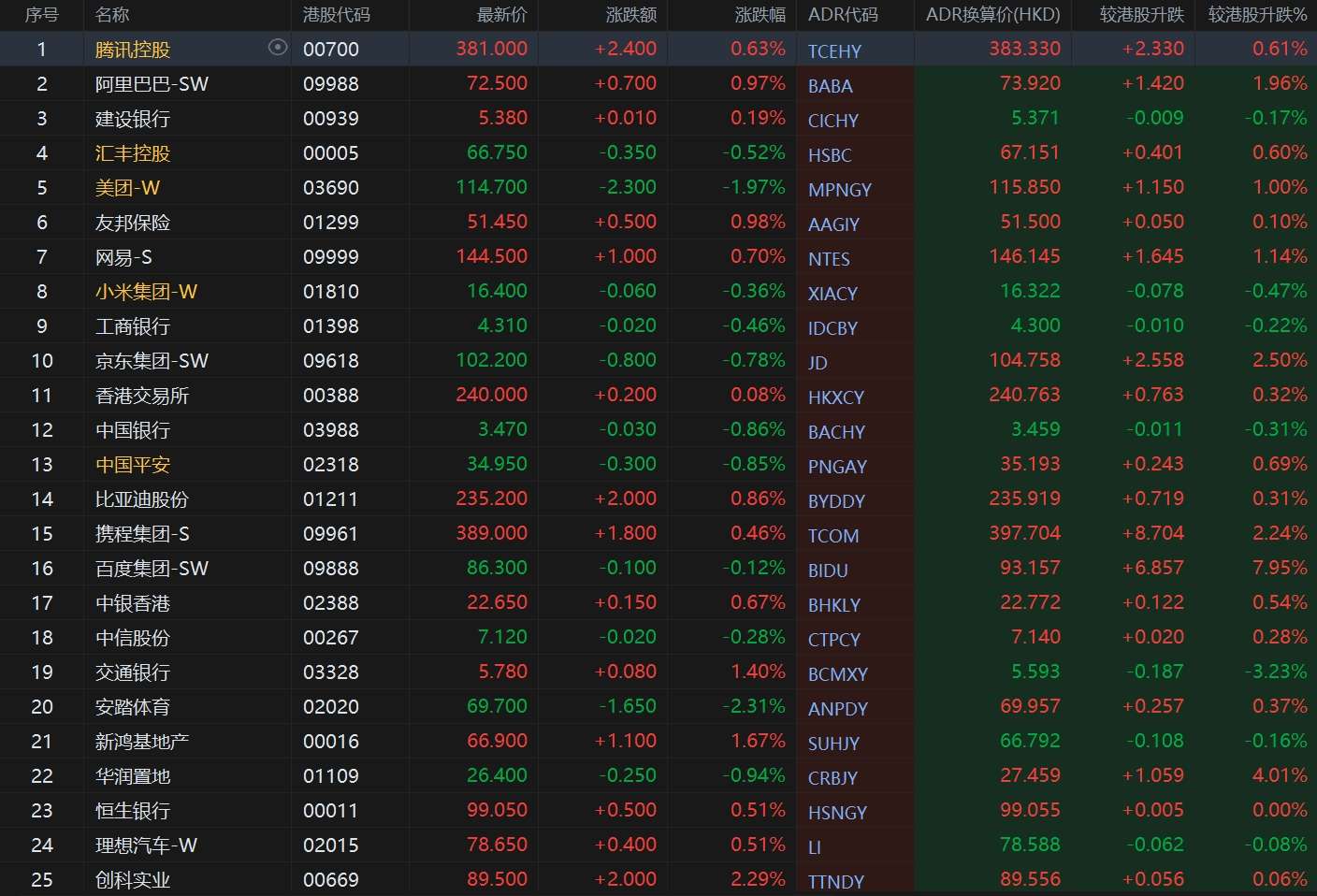Click the ADR换算价(HKD) column header
This screenshot has height=896, width=1317.
click(992, 15)
